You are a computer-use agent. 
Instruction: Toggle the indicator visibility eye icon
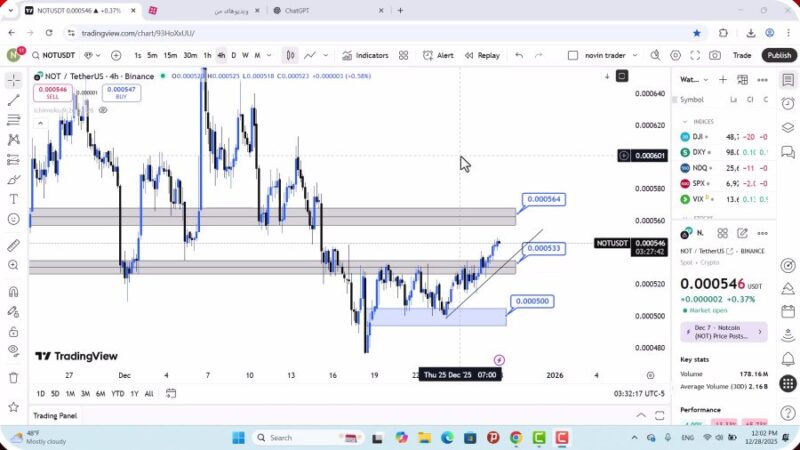(x=14, y=350)
